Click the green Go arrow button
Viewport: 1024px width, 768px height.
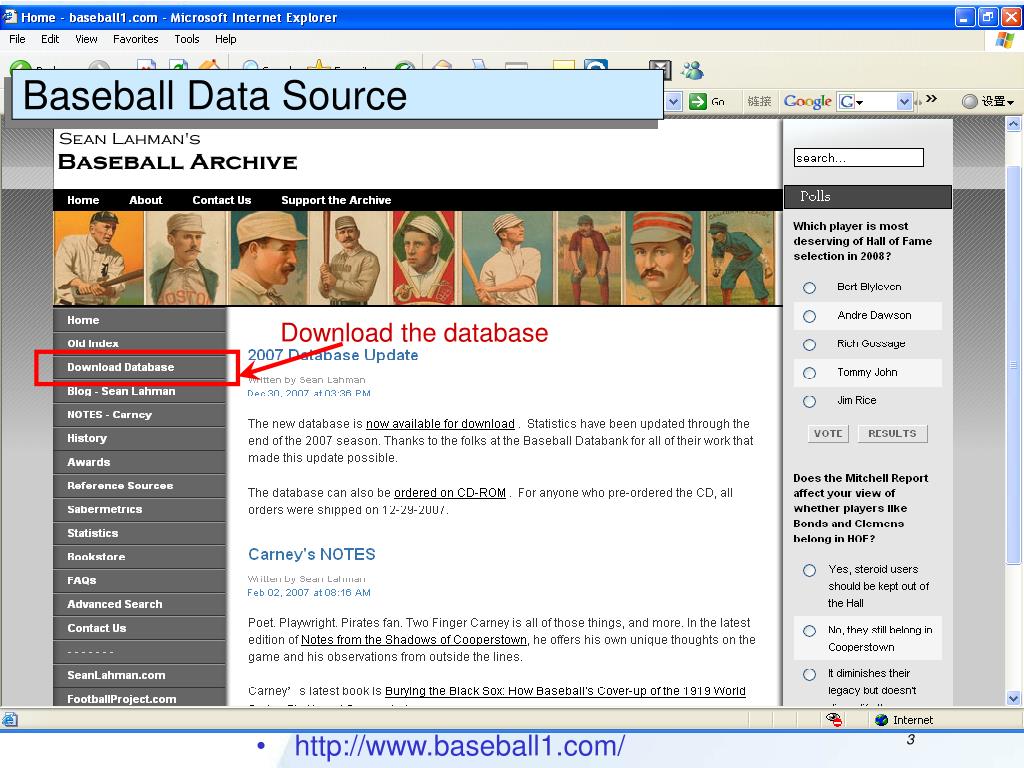(x=697, y=101)
